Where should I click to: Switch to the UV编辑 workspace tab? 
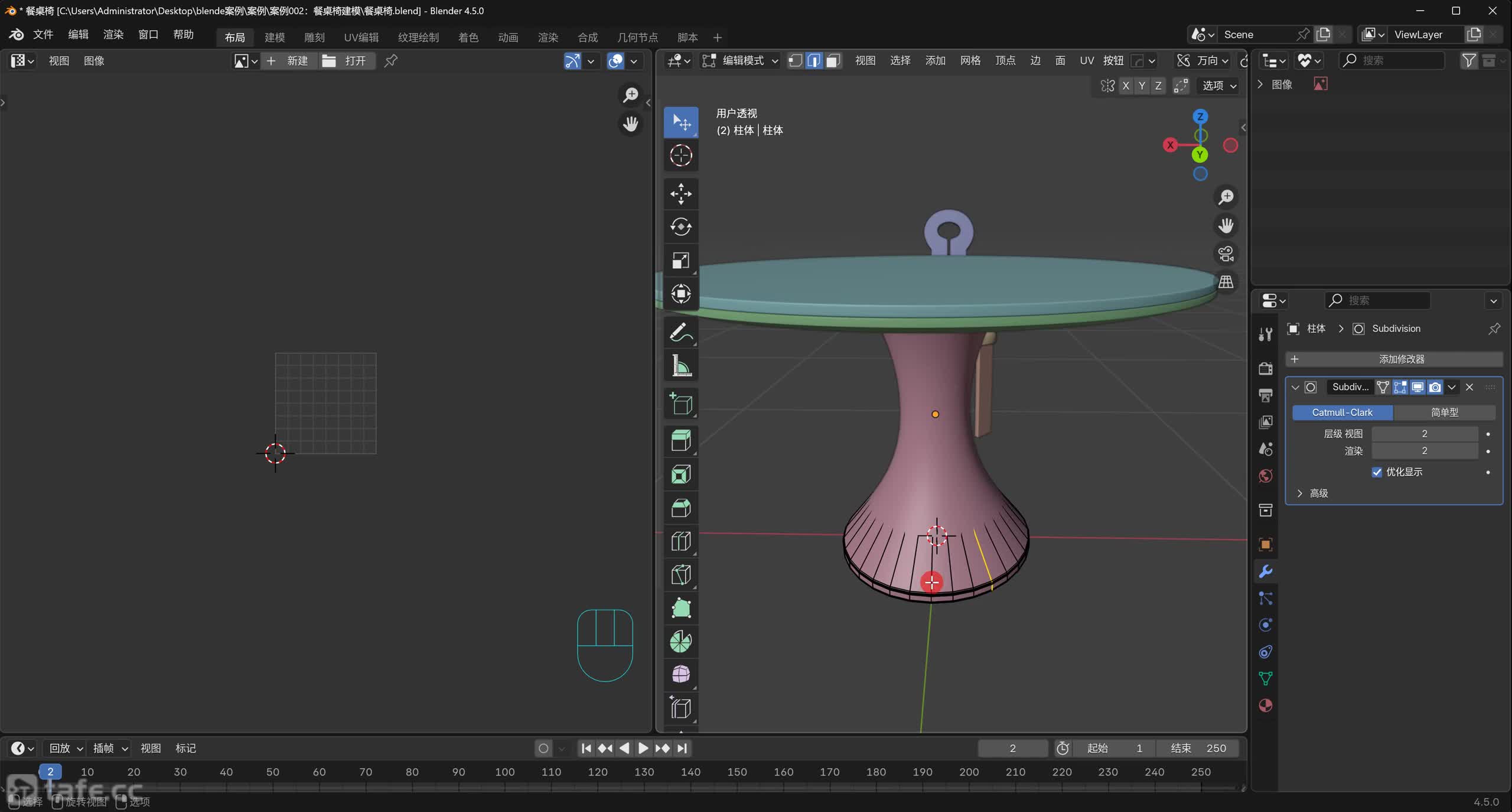point(361,37)
